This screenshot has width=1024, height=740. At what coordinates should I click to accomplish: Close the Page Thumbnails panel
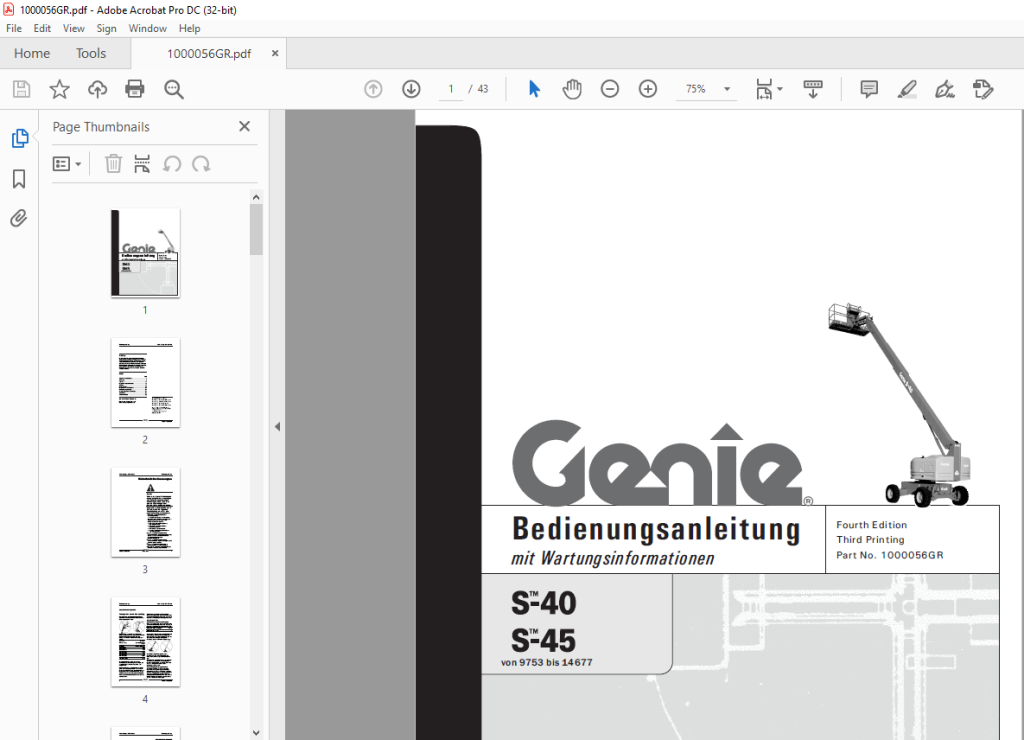244,126
